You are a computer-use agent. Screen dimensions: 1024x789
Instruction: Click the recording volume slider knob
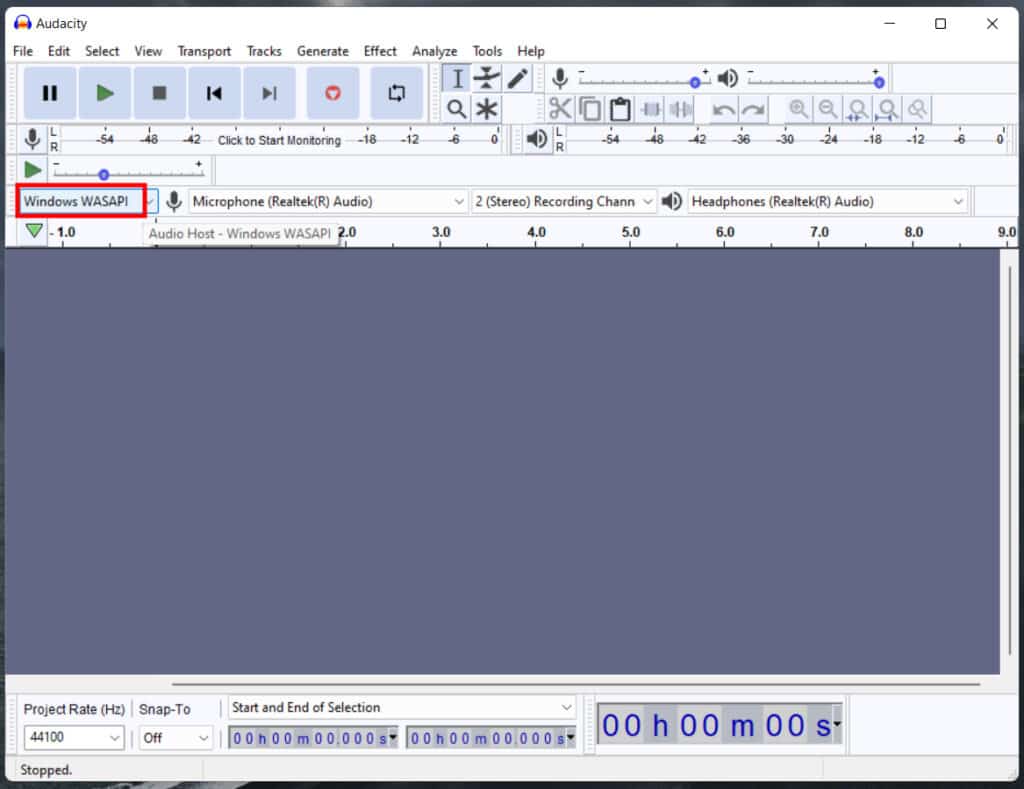coord(695,83)
